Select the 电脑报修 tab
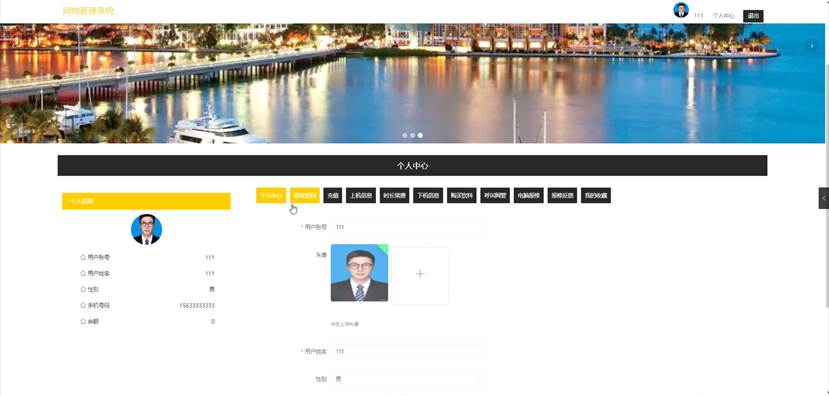 pos(529,196)
